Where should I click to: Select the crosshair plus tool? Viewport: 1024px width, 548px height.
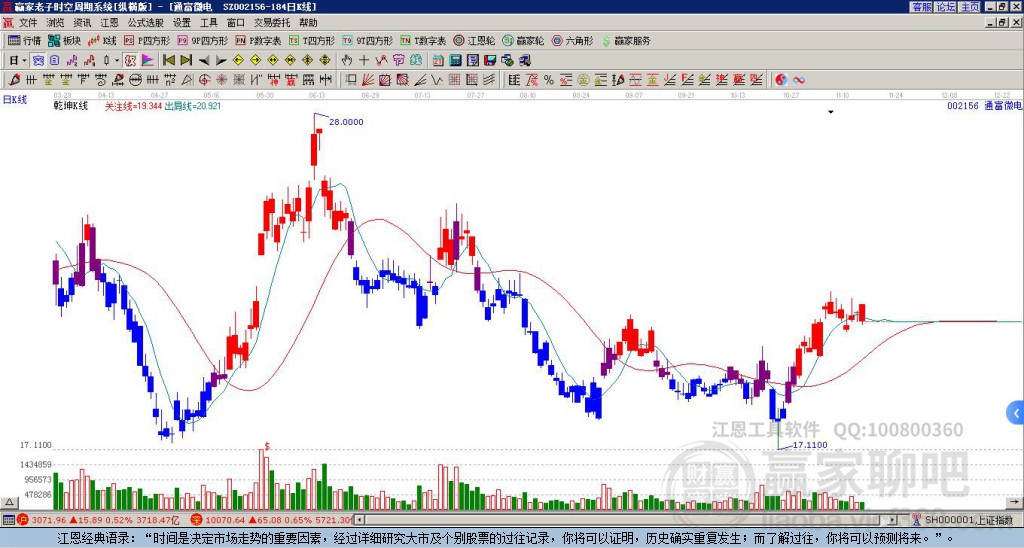tap(364, 60)
